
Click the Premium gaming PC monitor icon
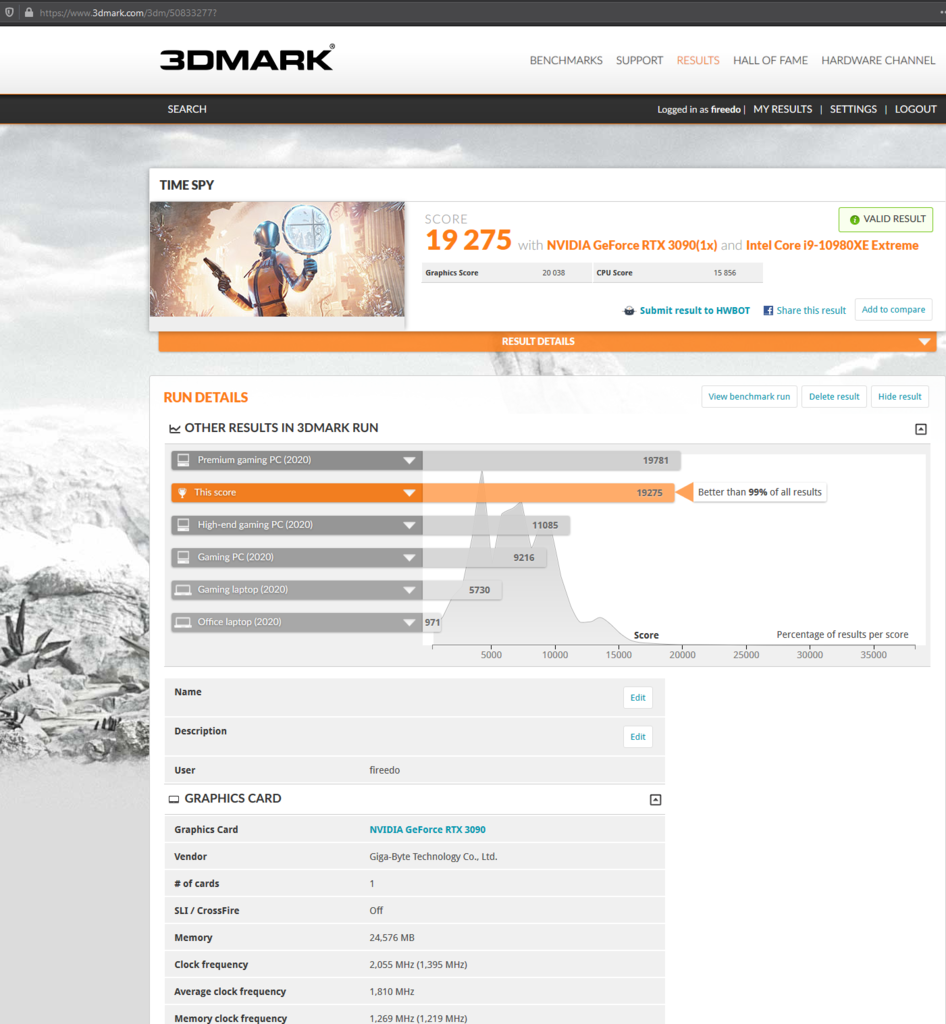click(182, 460)
